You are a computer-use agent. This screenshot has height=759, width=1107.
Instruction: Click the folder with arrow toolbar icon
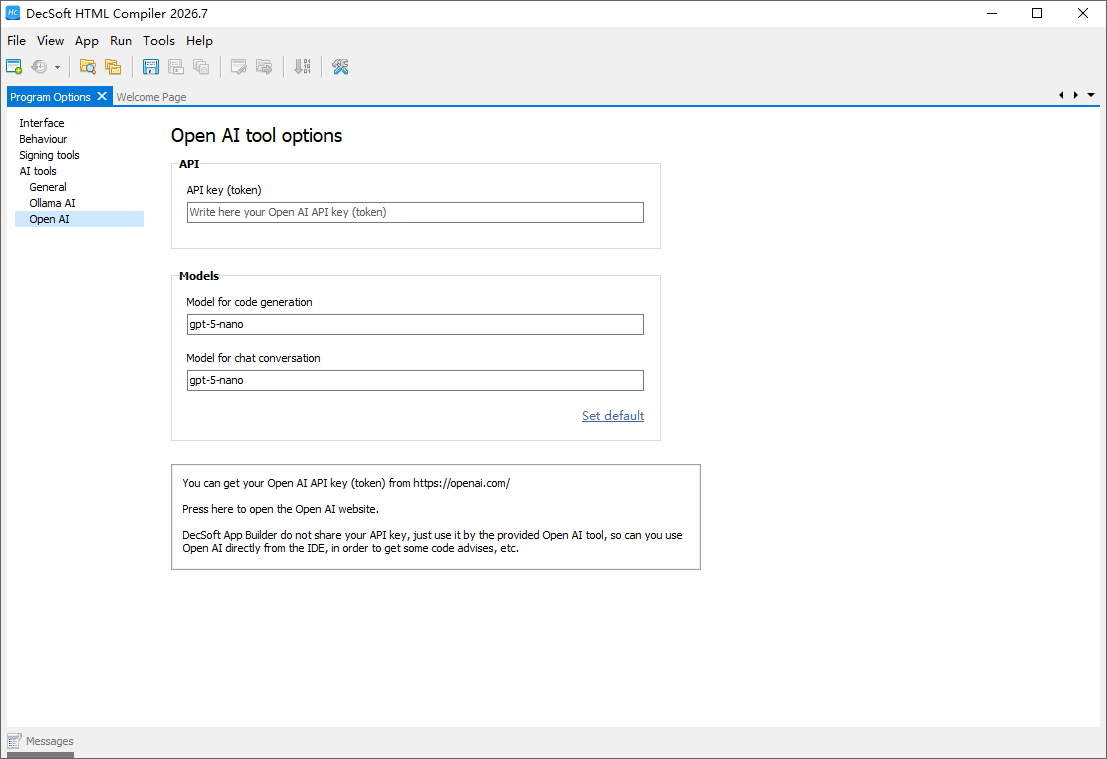(x=264, y=67)
